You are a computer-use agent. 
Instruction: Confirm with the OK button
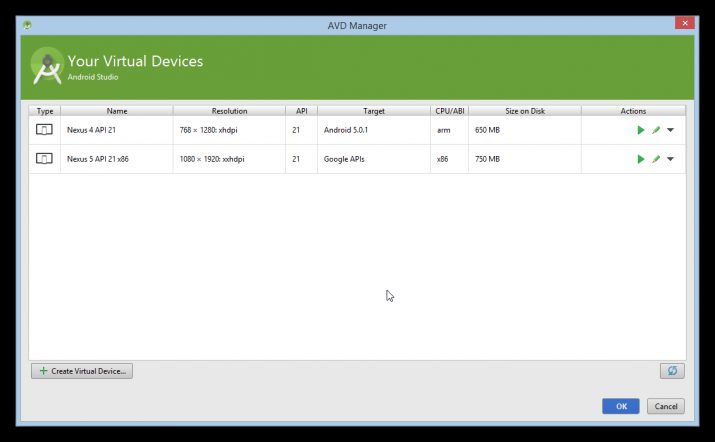[x=621, y=406]
